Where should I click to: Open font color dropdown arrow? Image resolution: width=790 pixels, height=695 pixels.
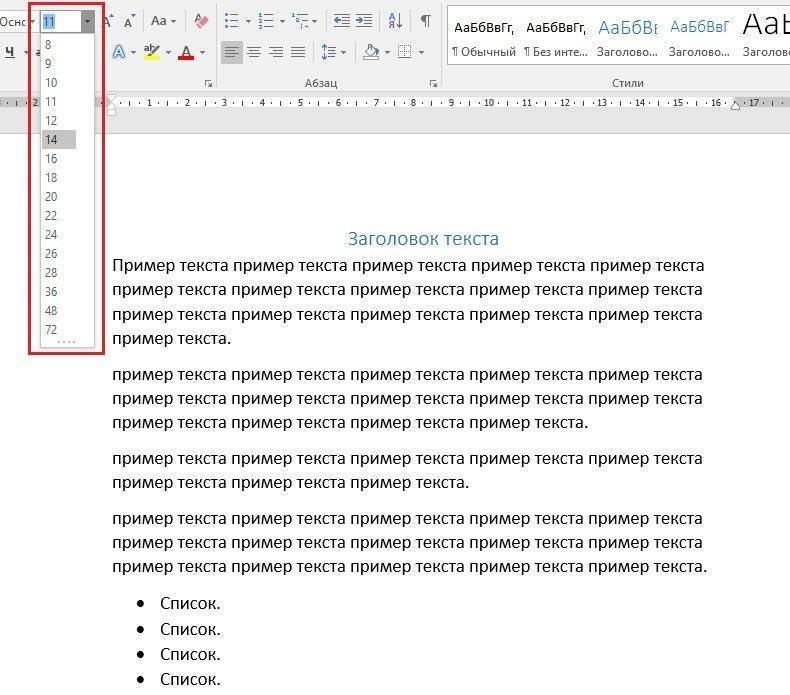203,52
